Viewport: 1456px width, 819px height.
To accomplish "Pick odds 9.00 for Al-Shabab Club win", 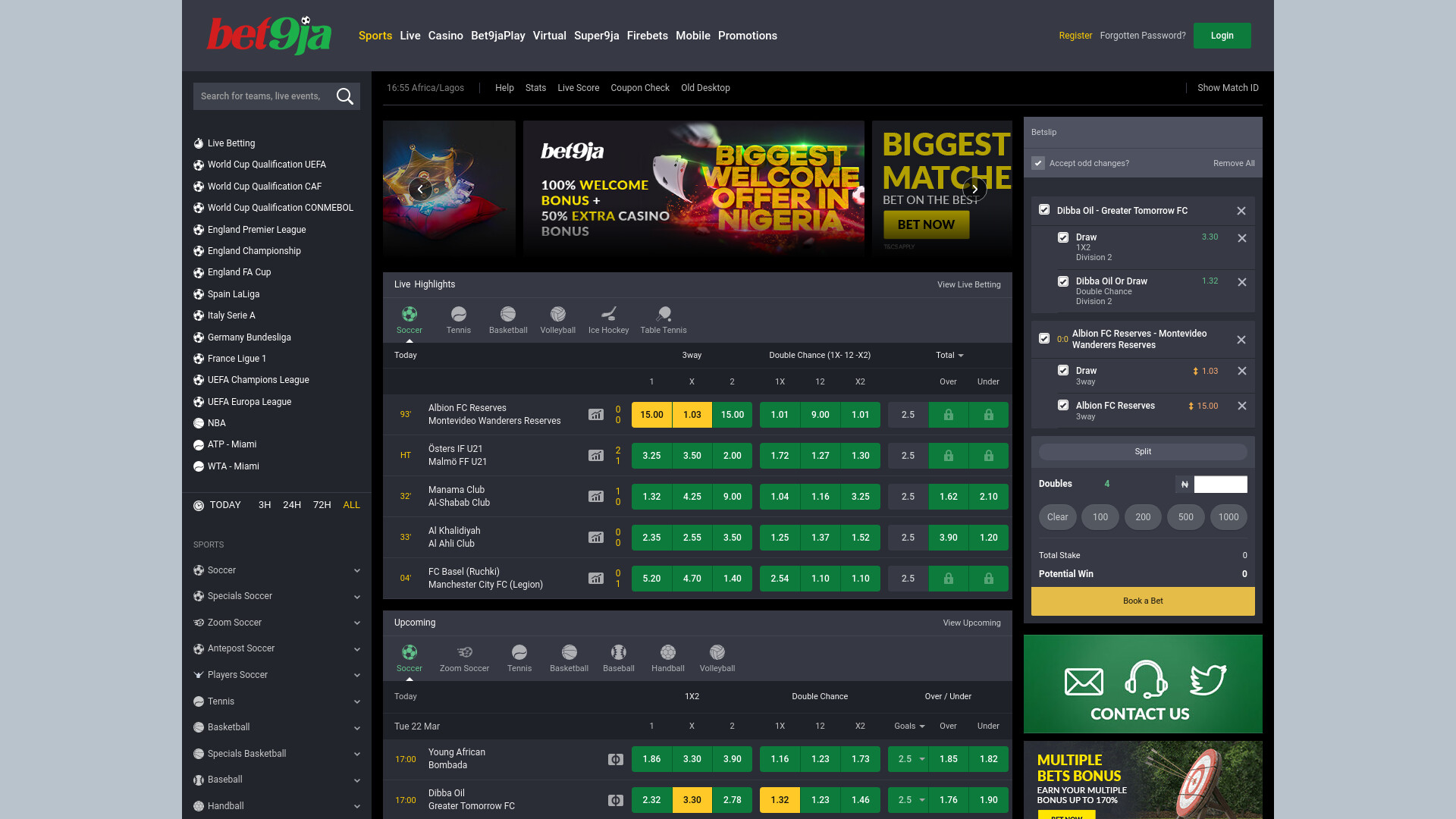I will point(733,497).
